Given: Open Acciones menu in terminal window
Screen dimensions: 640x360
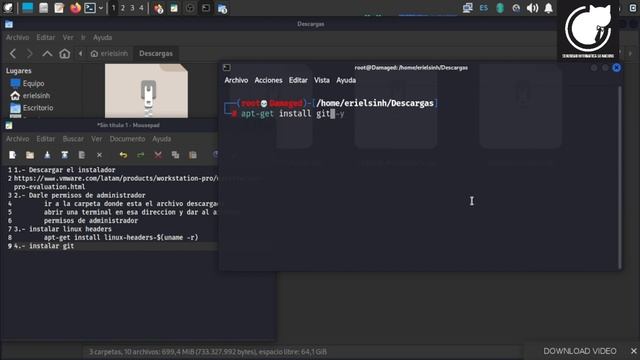Looking at the screenshot, I should [268, 80].
